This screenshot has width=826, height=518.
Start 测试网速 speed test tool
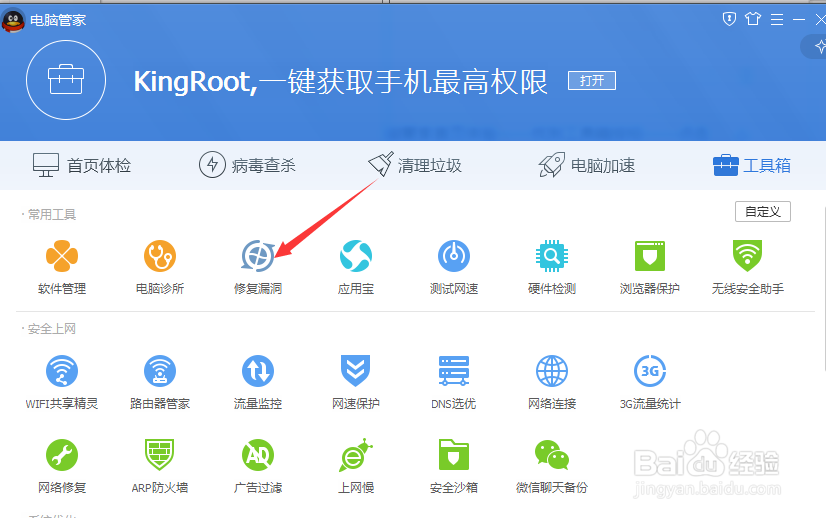tap(454, 267)
